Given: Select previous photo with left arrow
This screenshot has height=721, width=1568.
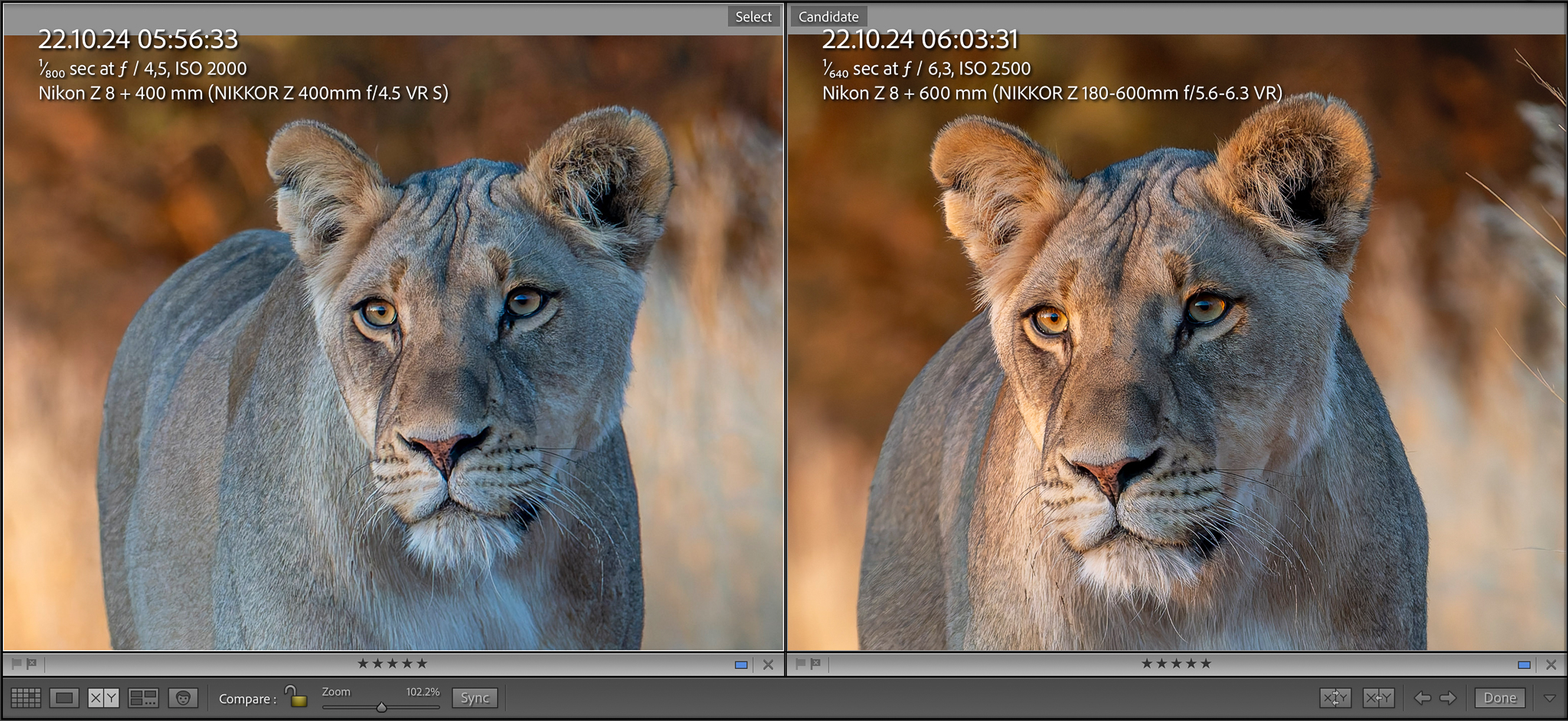Looking at the screenshot, I should coord(1423,698).
